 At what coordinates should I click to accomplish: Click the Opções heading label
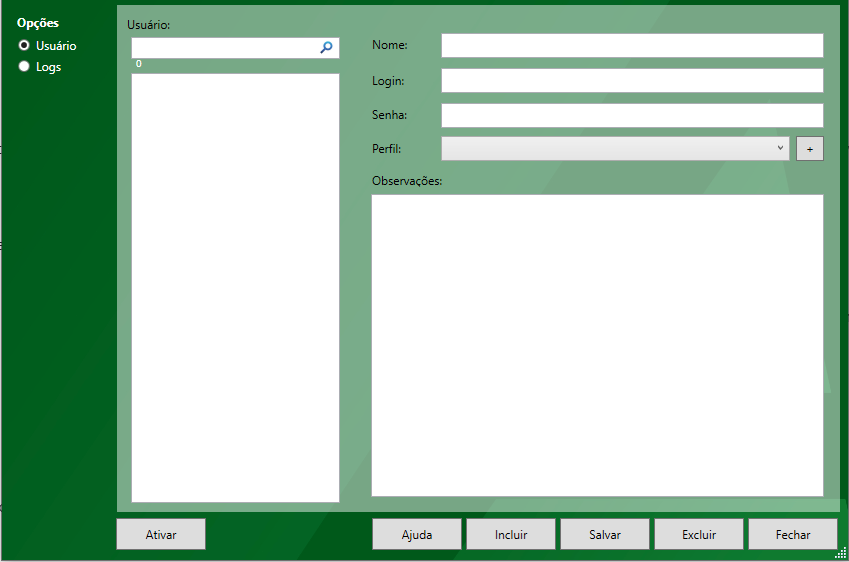(38, 23)
